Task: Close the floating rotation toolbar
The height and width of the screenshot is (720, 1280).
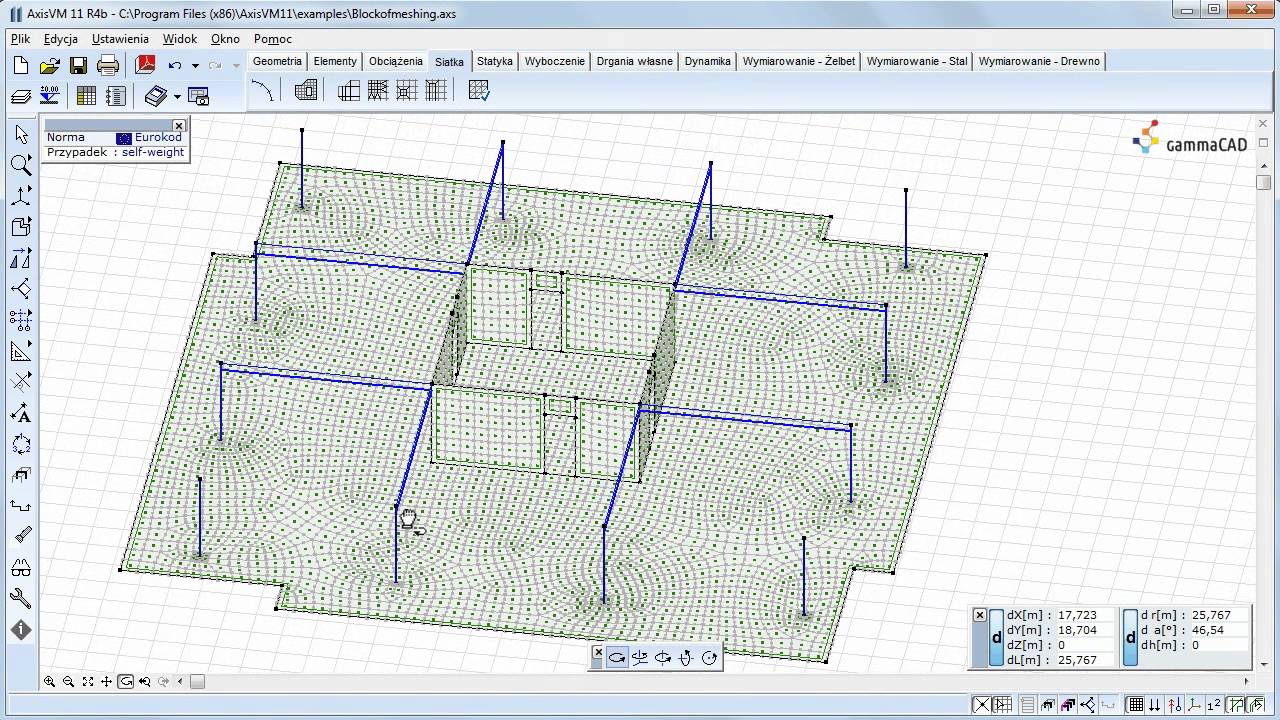Action: [x=598, y=654]
